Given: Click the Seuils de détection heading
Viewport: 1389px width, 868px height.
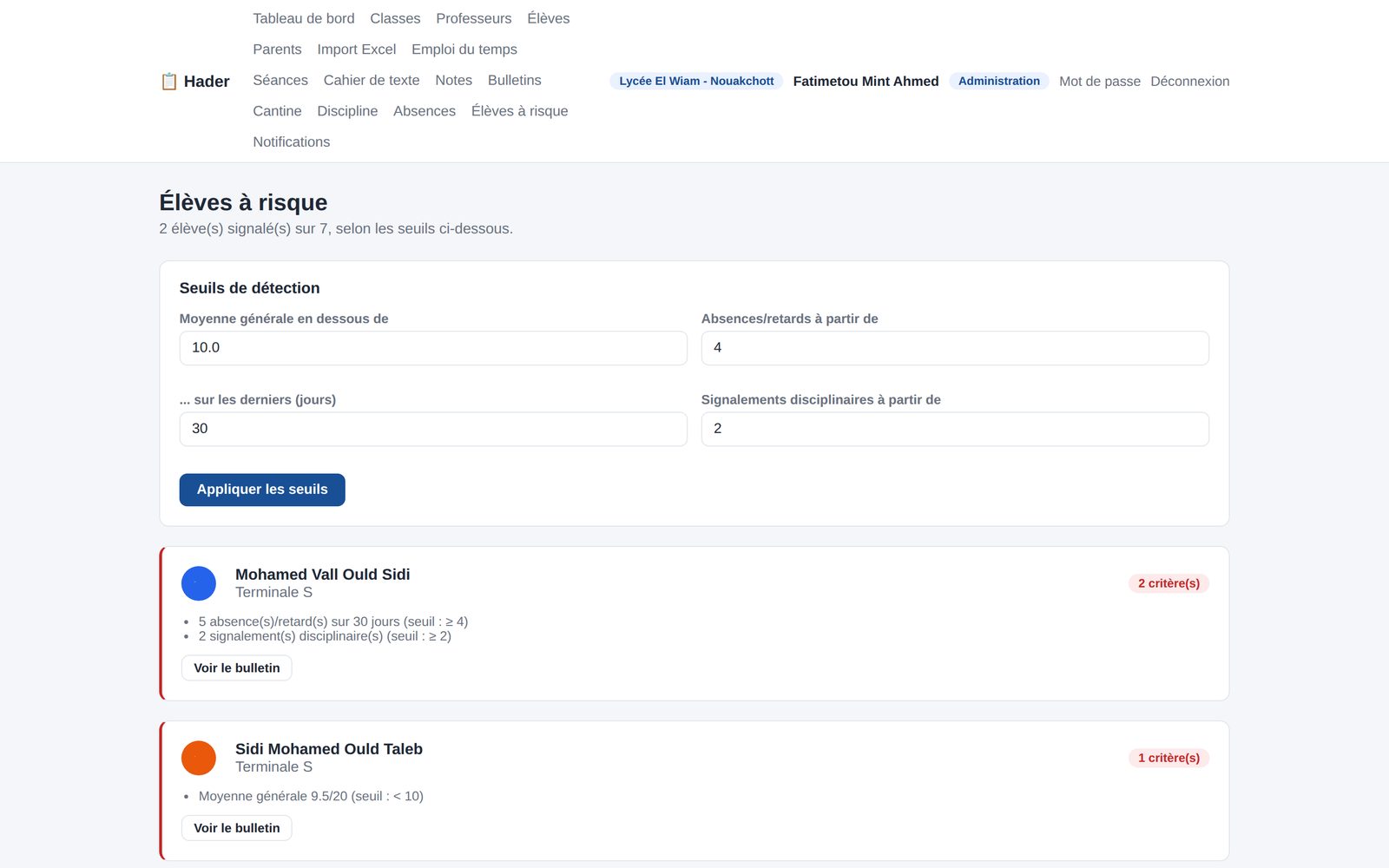Looking at the screenshot, I should 250,288.
